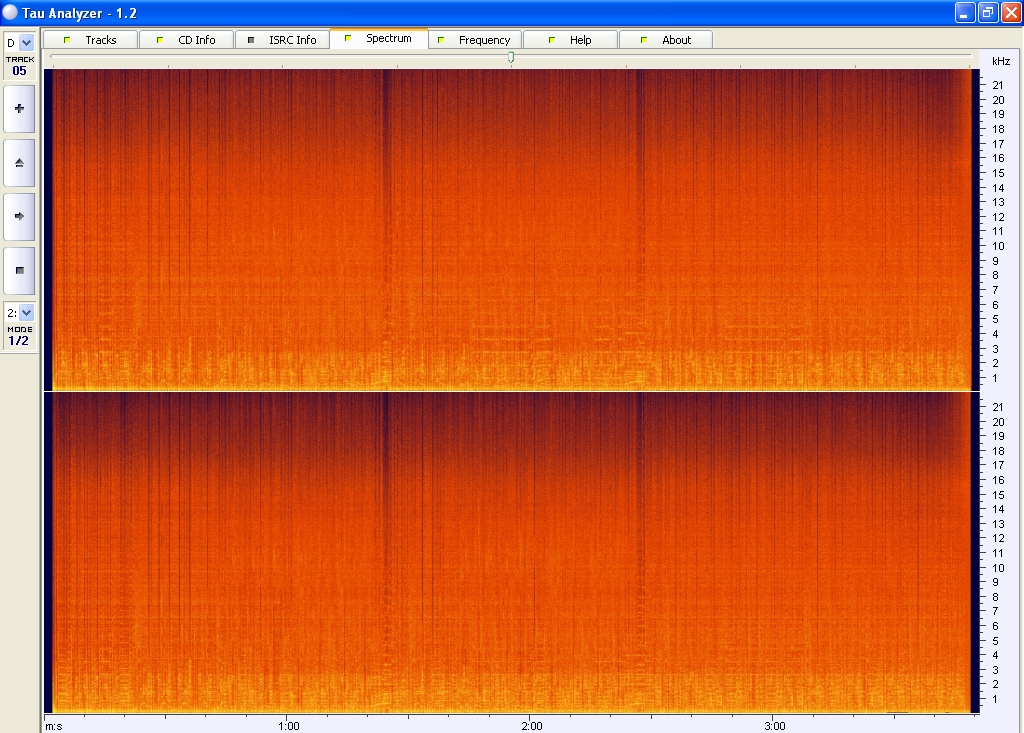
Task: Expand the mode selector dropdown
Action: pyautogui.click(x=26, y=313)
